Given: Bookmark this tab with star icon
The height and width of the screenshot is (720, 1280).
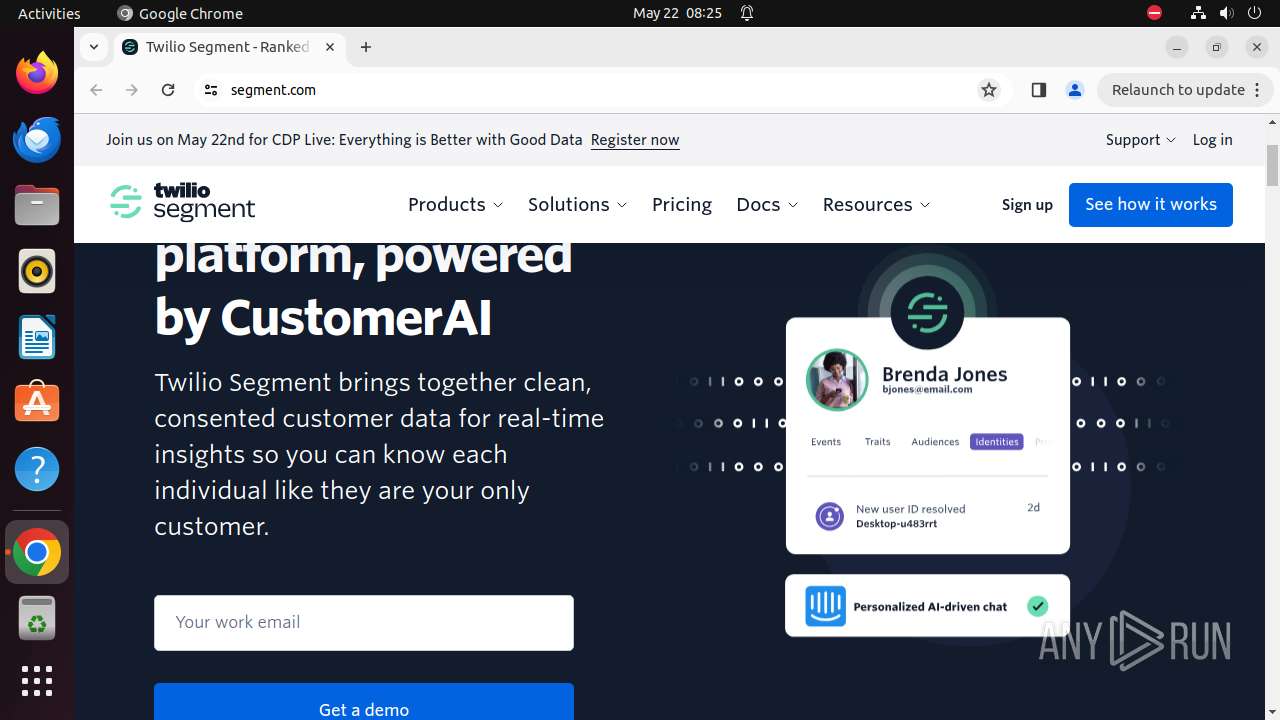Looking at the screenshot, I should 989,90.
